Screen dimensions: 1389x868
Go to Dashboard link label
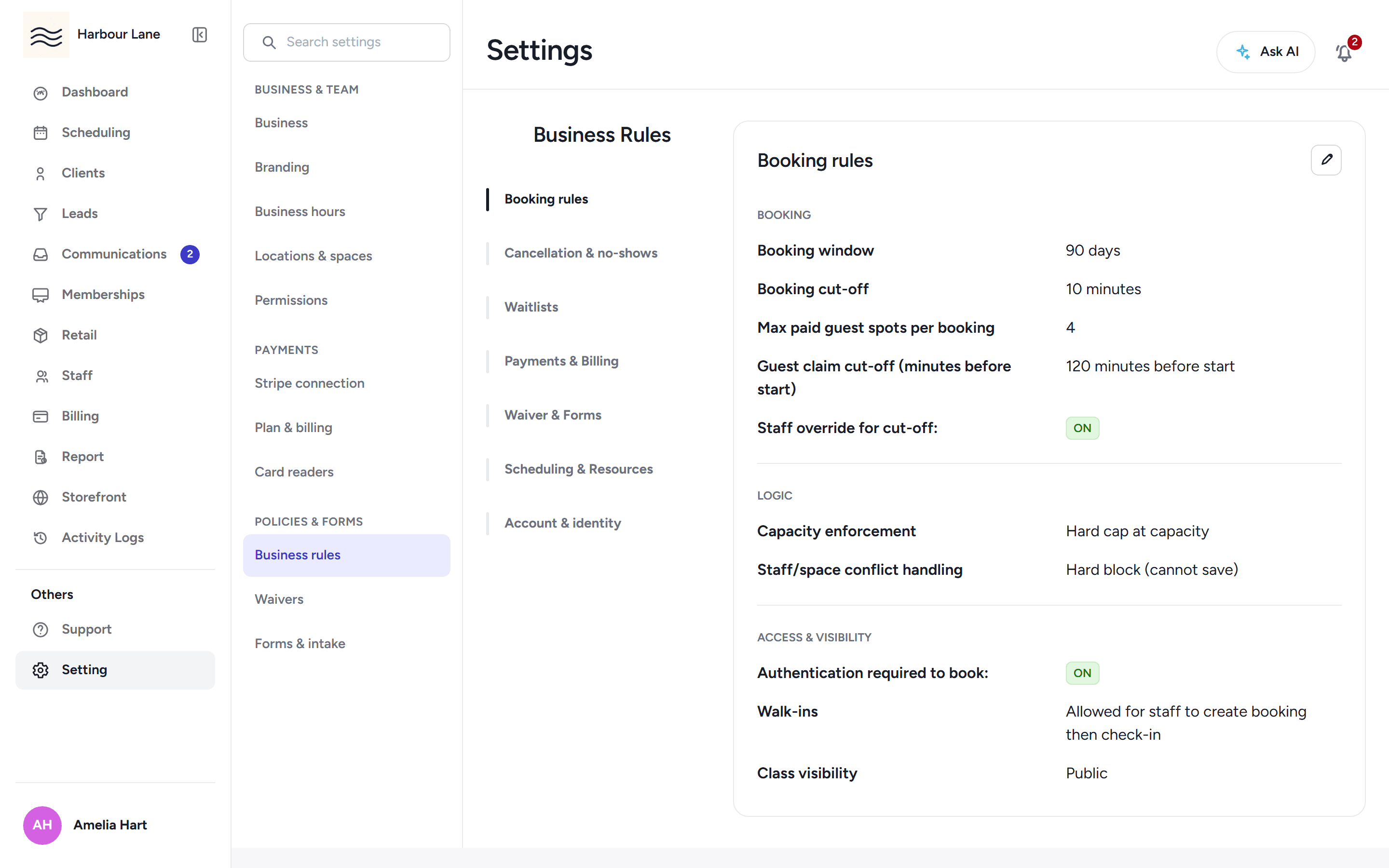coord(95,92)
